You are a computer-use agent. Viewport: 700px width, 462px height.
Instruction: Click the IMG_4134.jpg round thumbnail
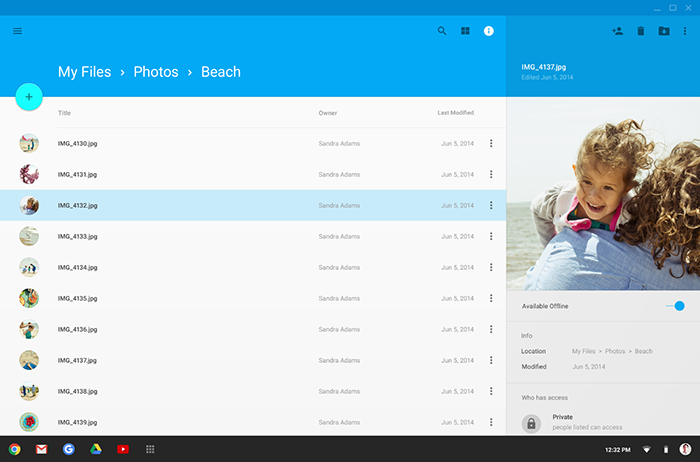(x=29, y=267)
